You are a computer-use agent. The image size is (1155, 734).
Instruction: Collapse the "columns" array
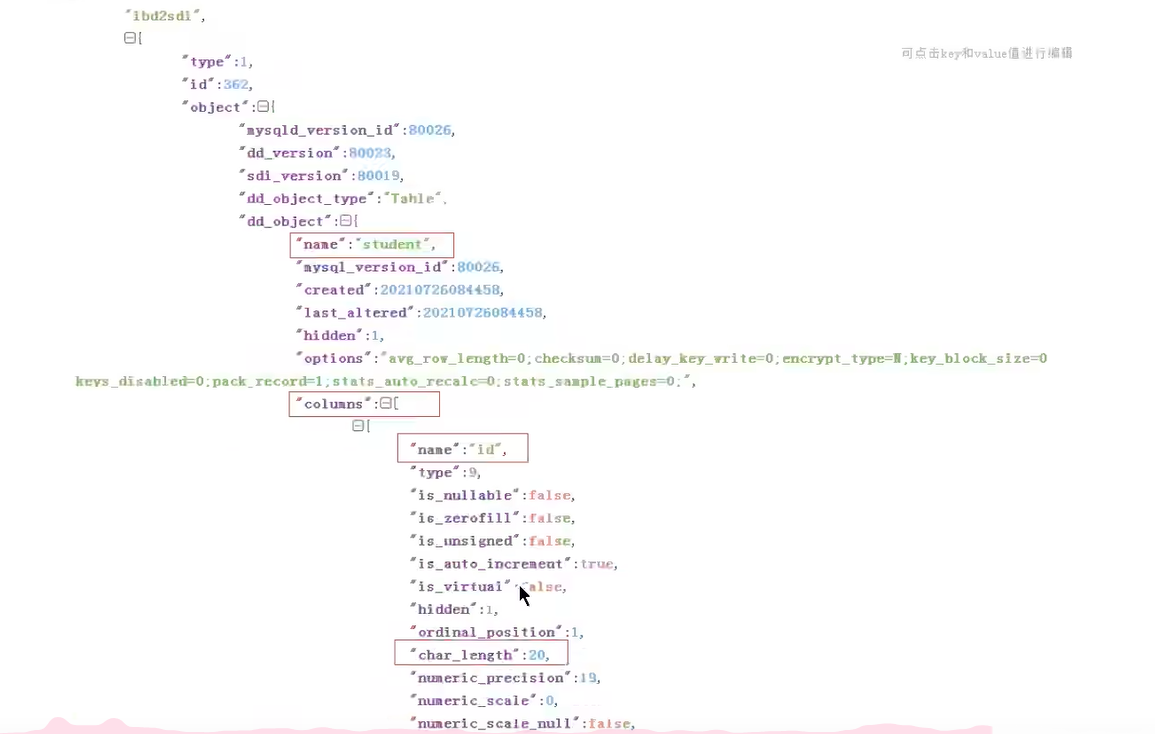coord(385,403)
